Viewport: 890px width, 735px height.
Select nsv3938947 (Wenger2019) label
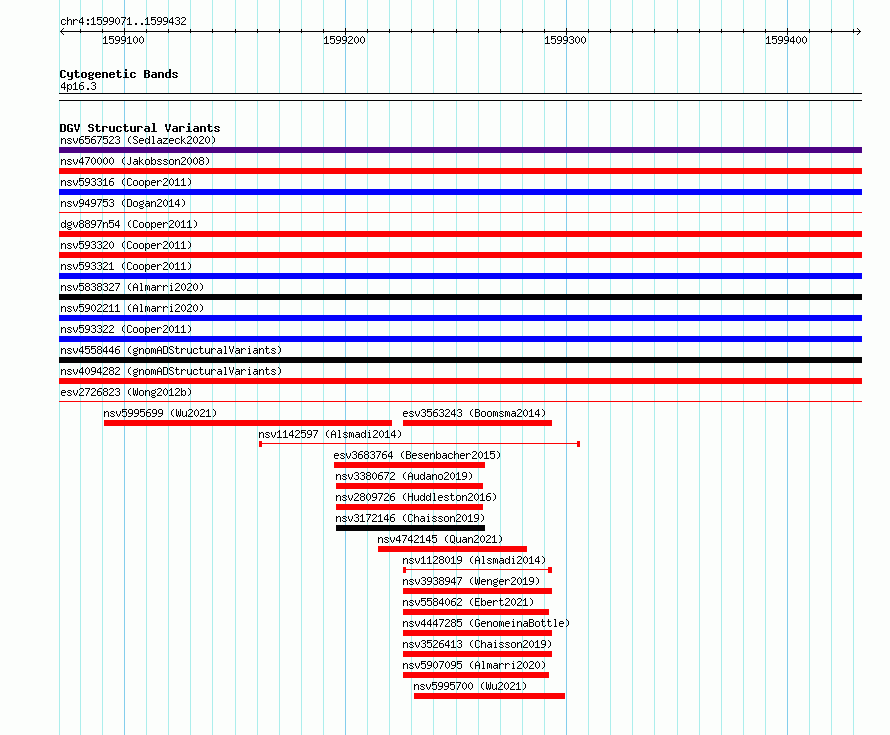471,581
